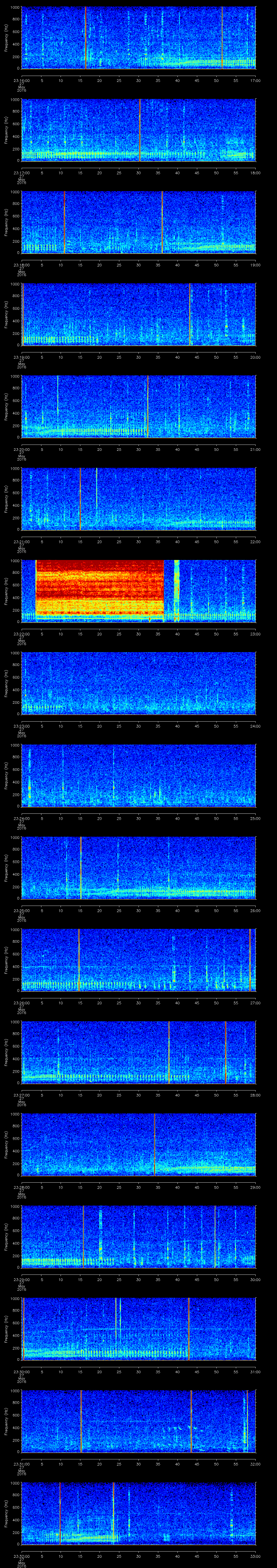Click the 23:18:00 start time label
This screenshot has height=1568, width=277.
(22, 265)
